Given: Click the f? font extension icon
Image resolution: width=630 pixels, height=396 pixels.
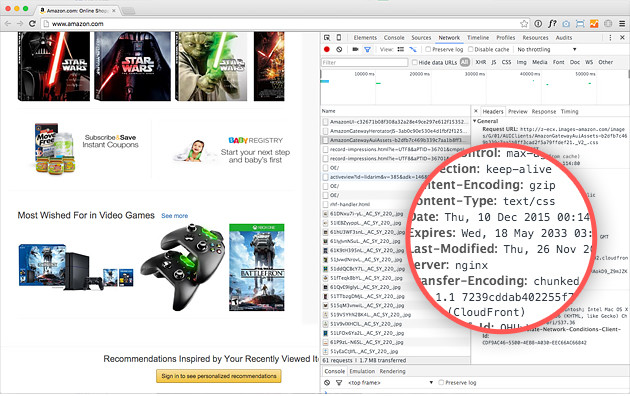Looking at the screenshot, I should 552,24.
